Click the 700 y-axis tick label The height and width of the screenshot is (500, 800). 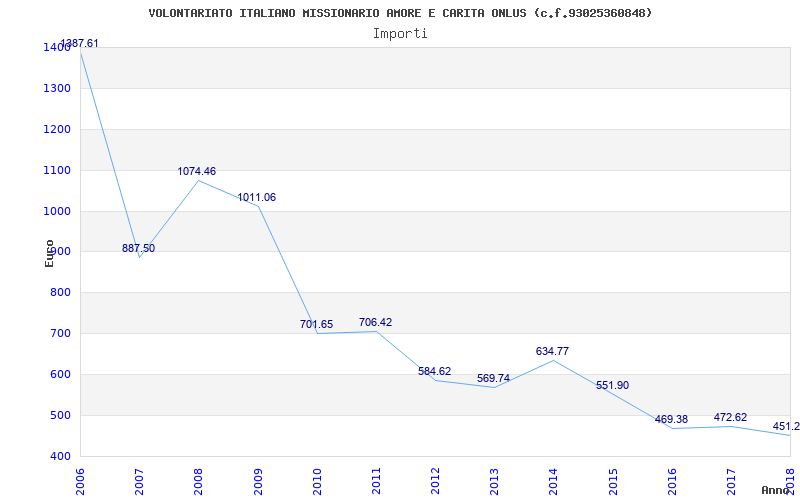pos(61,334)
